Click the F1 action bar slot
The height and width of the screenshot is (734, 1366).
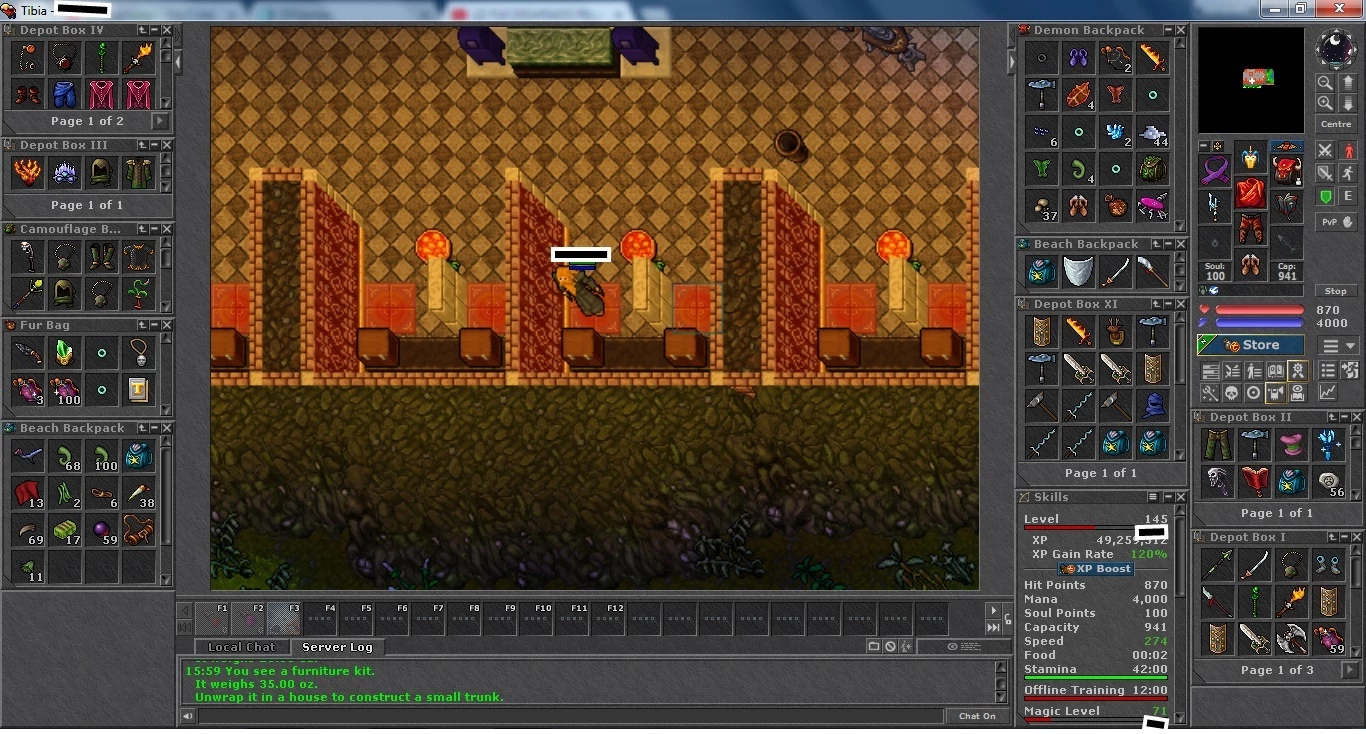pyautogui.click(x=213, y=619)
